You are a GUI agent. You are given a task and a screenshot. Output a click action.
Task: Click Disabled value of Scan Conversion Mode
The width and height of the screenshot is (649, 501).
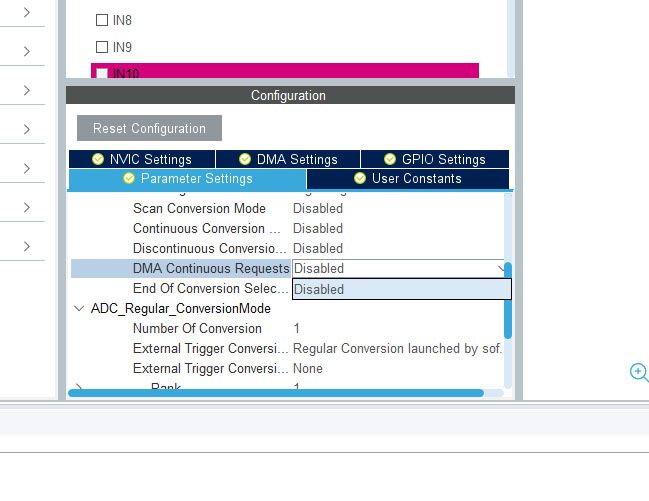[318, 208]
